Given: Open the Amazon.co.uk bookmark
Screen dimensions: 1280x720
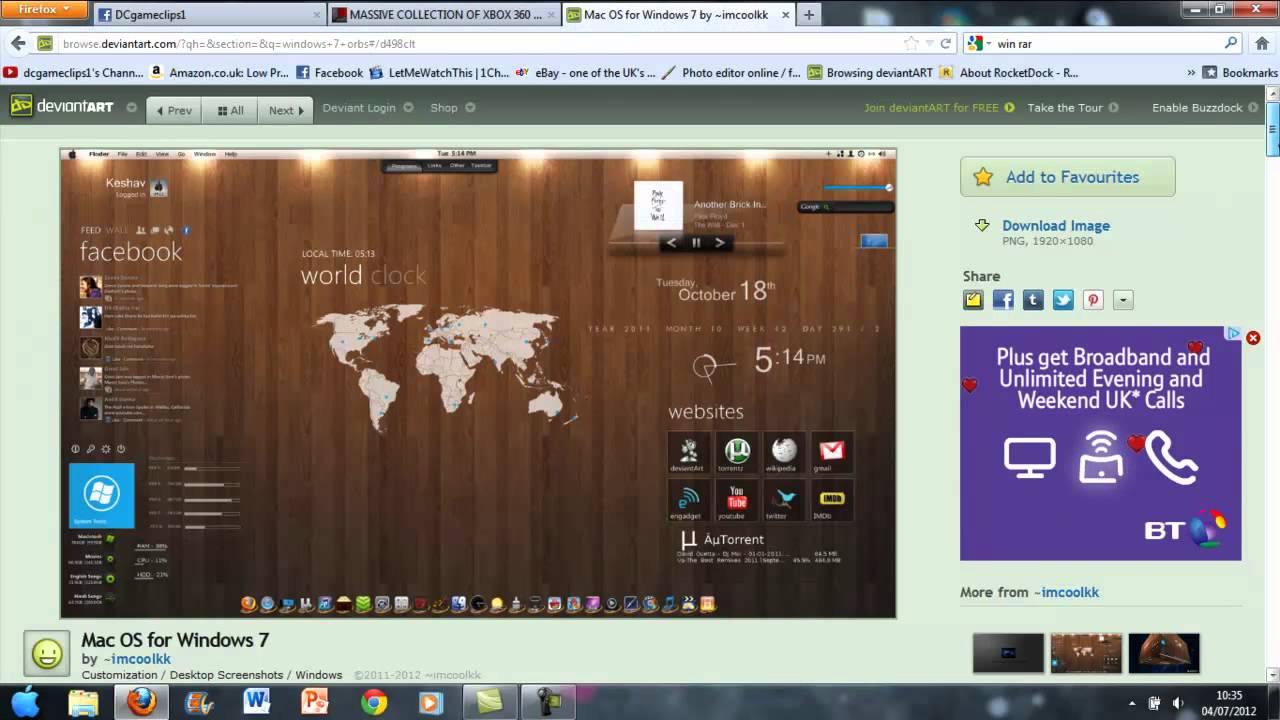Looking at the screenshot, I should pyautogui.click(x=219, y=72).
